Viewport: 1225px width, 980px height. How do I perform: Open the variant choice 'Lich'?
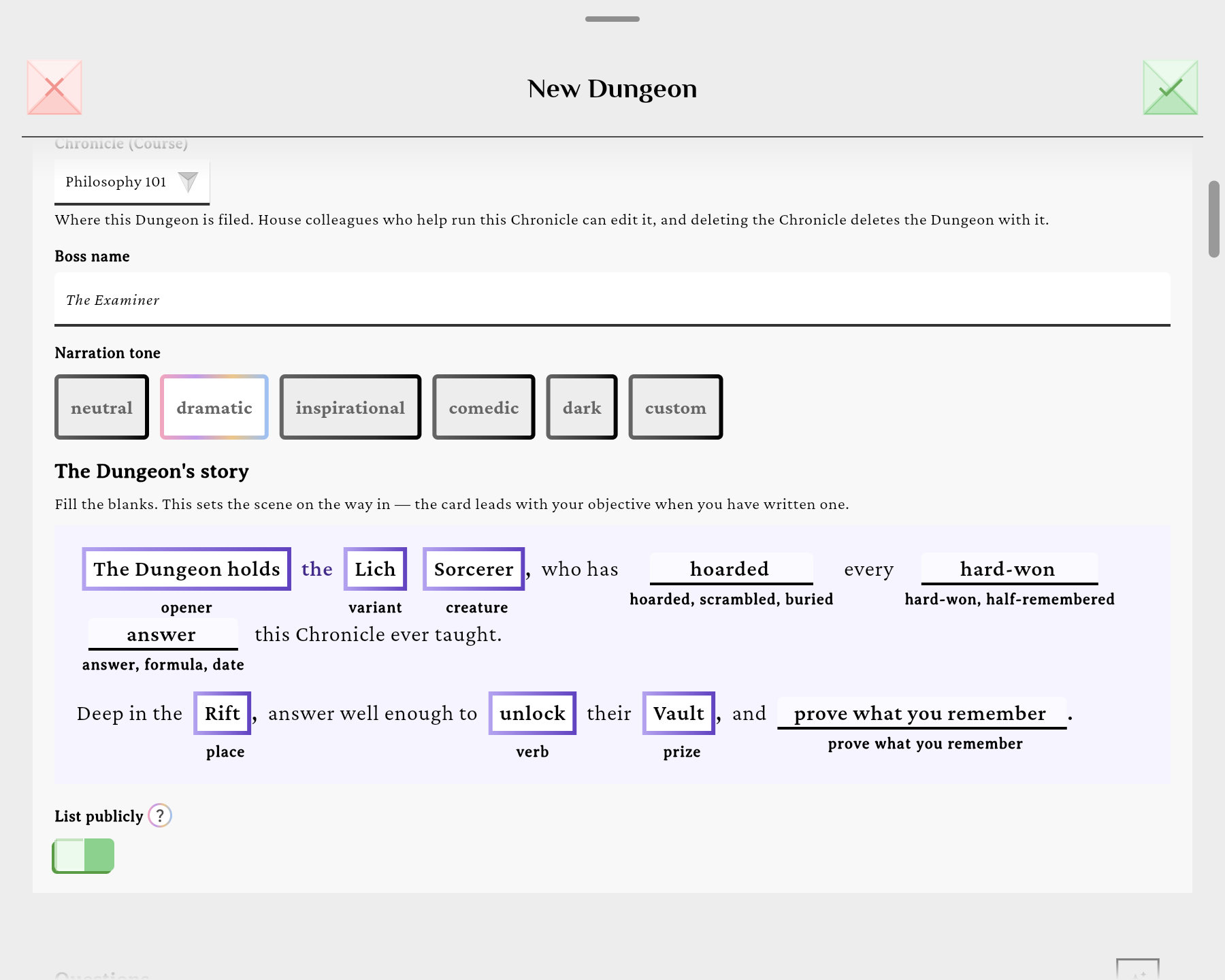click(x=375, y=569)
